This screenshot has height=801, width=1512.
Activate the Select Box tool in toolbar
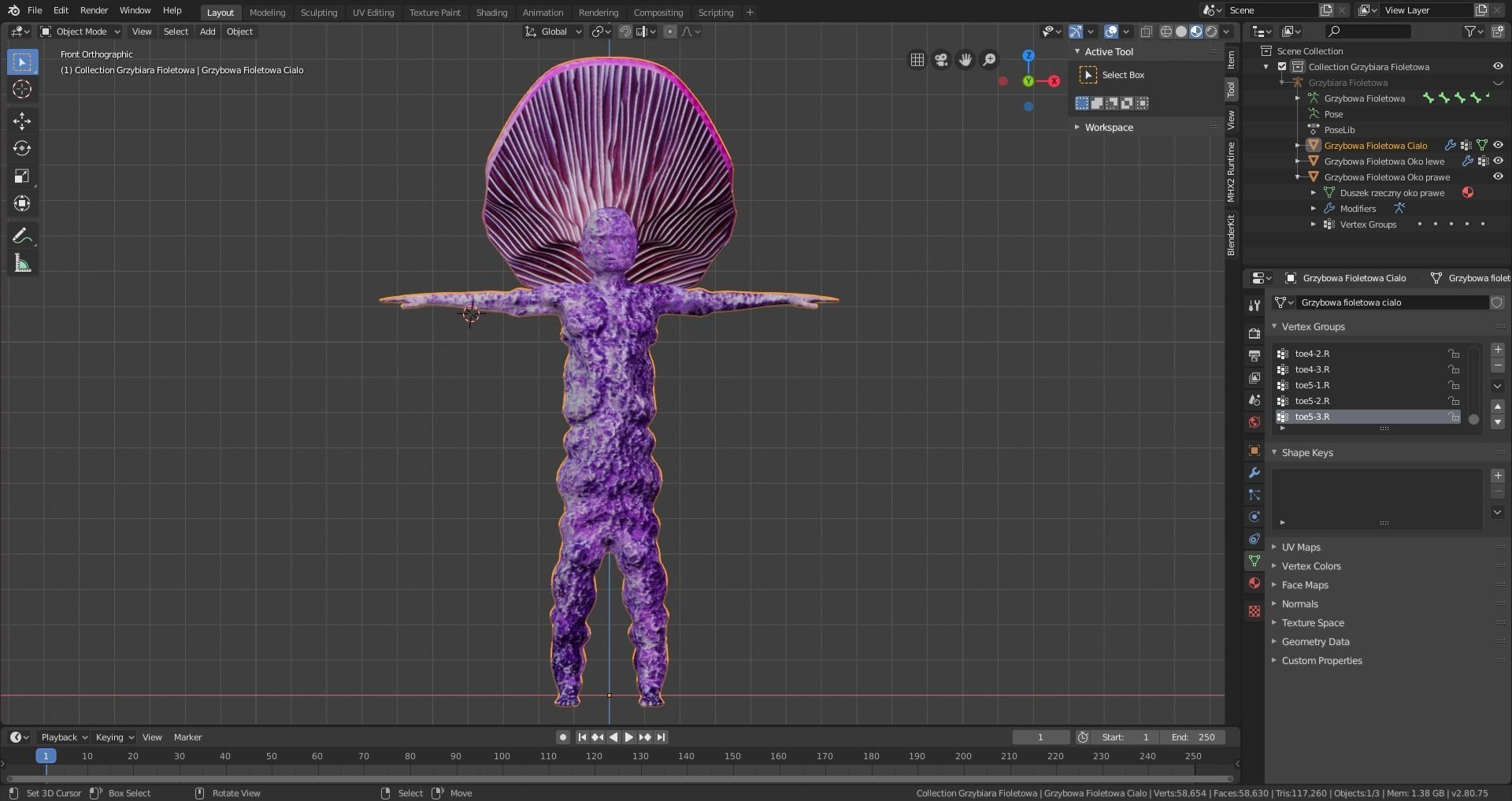click(x=22, y=61)
